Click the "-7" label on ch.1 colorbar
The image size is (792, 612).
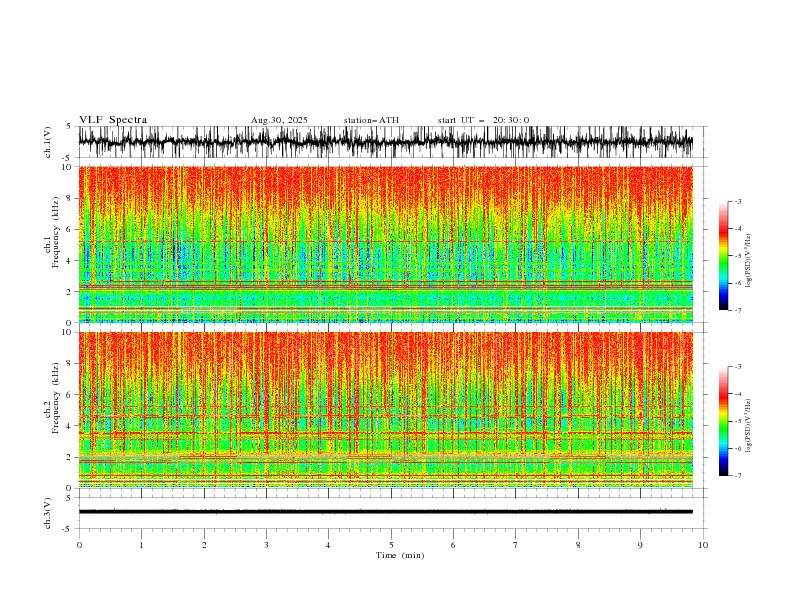[737, 310]
